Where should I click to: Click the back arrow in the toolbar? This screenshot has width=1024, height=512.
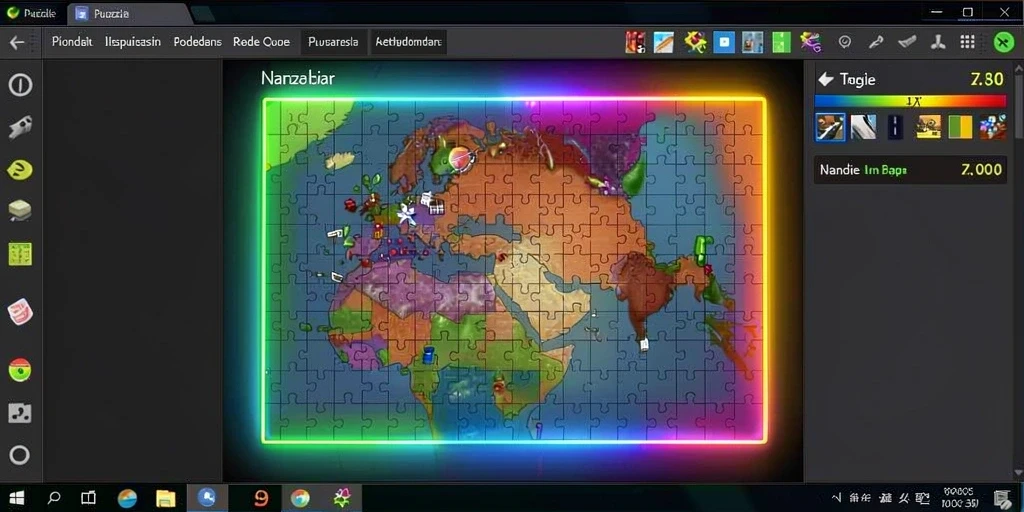[x=17, y=42]
